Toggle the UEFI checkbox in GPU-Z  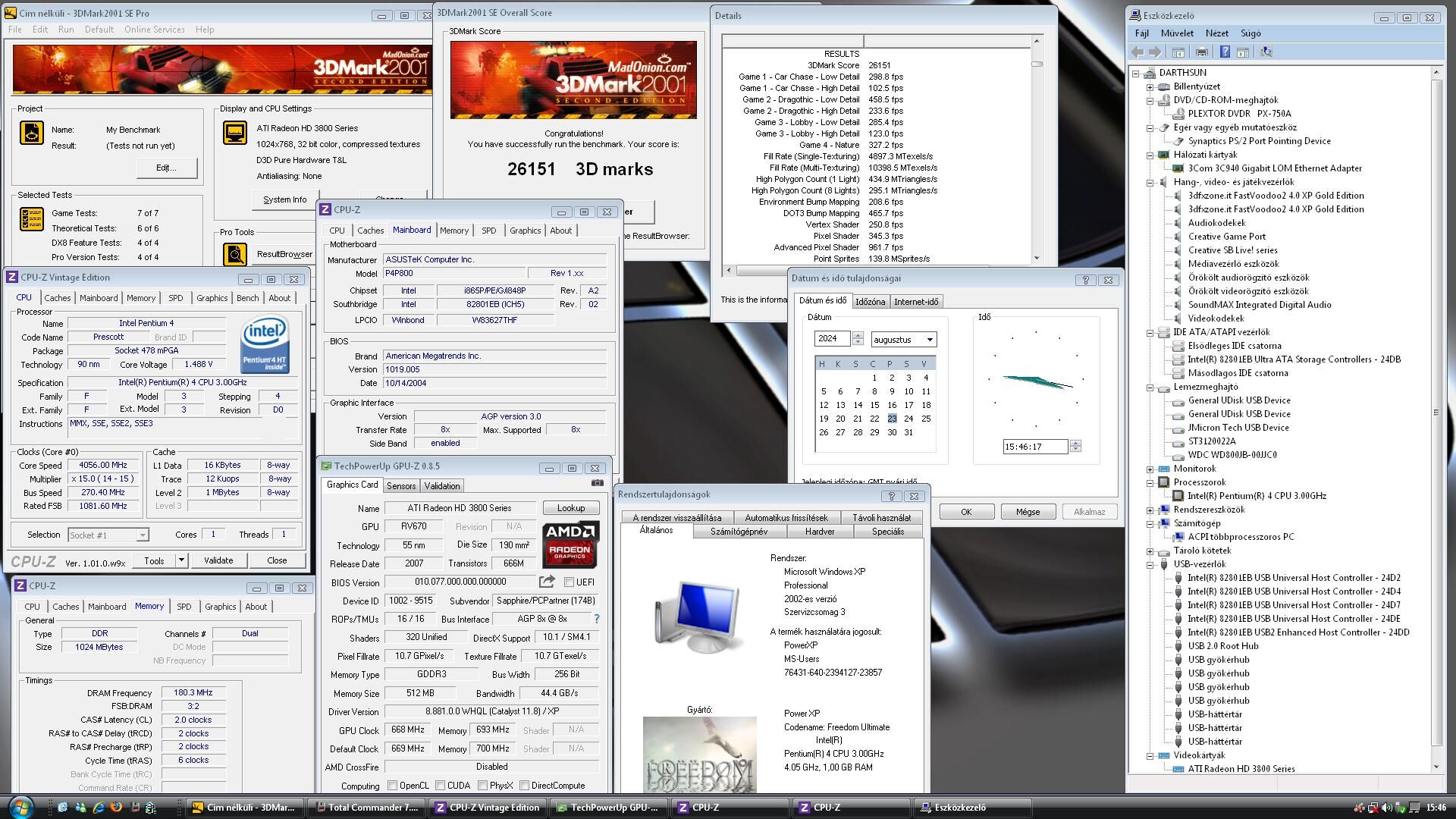pyautogui.click(x=569, y=582)
